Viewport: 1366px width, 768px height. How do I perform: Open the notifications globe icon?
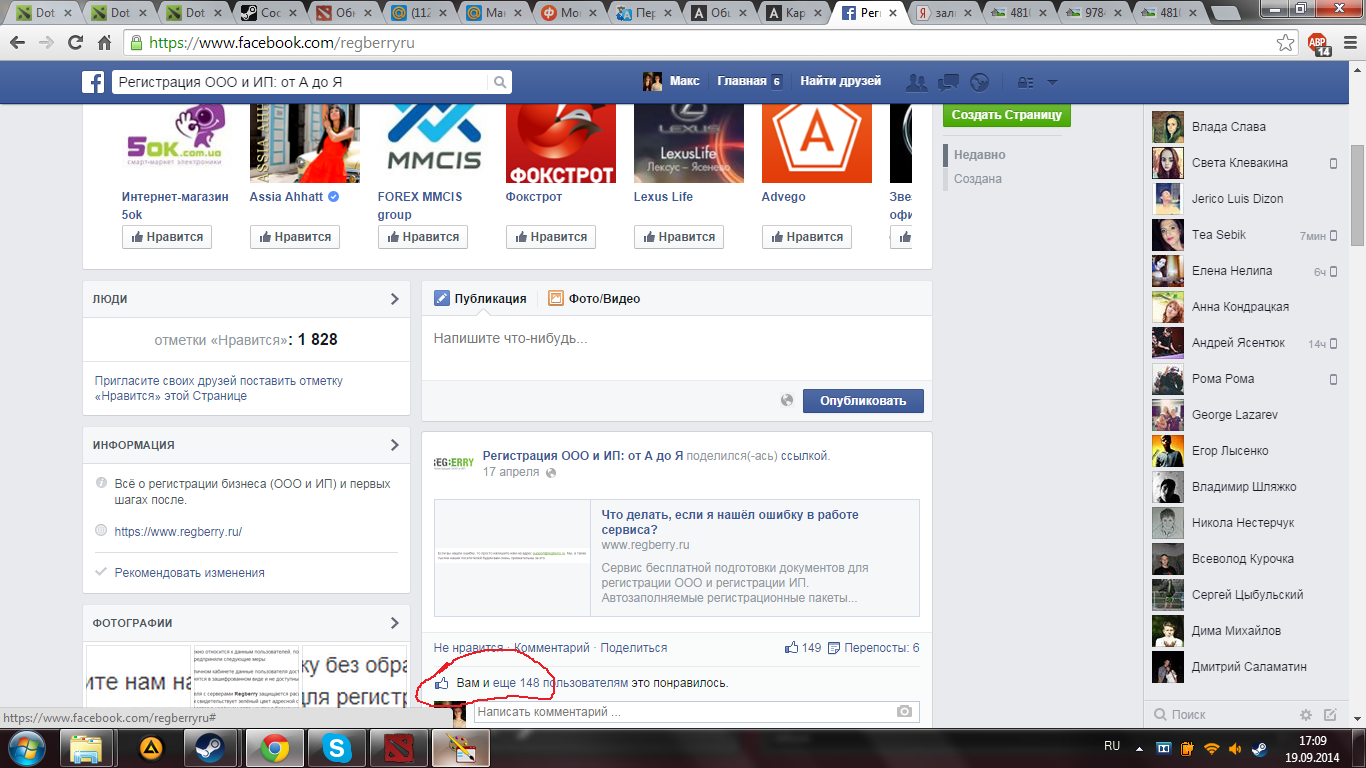[x=979, y=82]
